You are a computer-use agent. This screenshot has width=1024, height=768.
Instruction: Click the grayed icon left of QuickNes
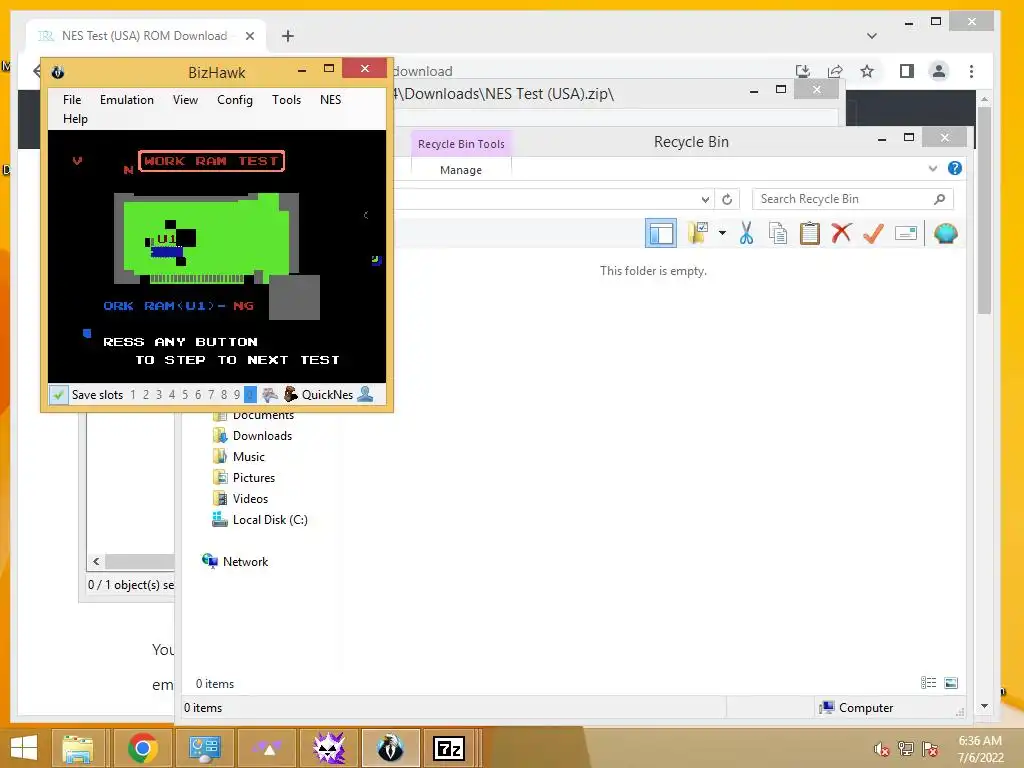coord(270,394)
